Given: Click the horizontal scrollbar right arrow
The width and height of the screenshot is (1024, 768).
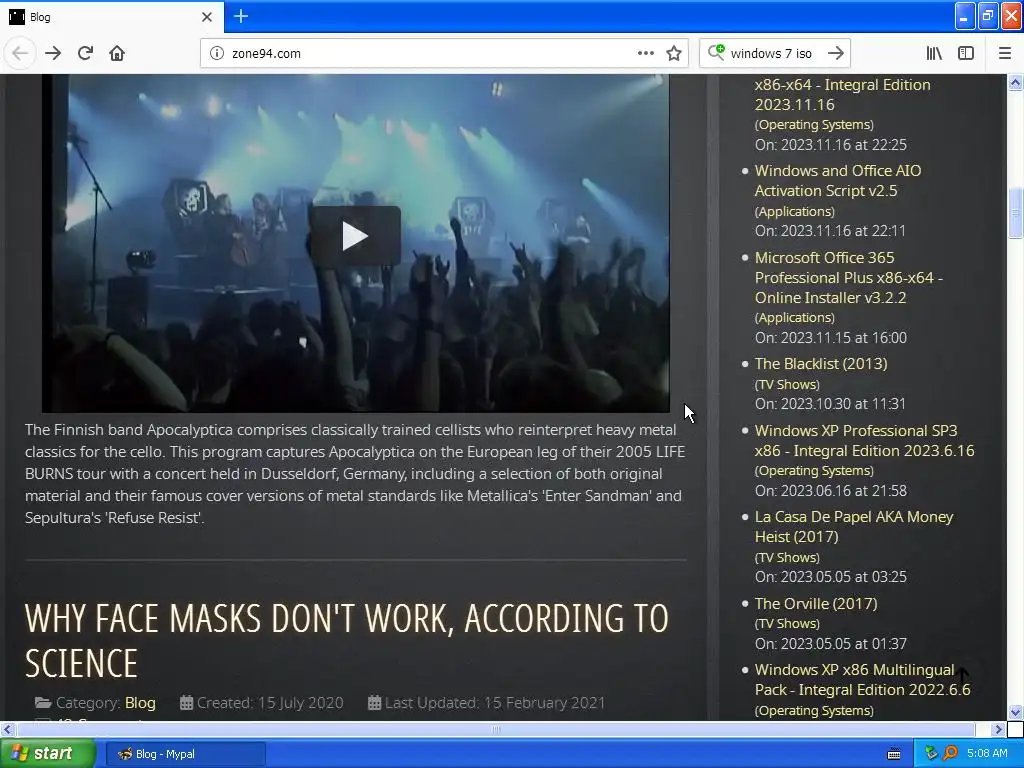Looking at the screenshot, I should pyautogui.click(x=998, y=729).
